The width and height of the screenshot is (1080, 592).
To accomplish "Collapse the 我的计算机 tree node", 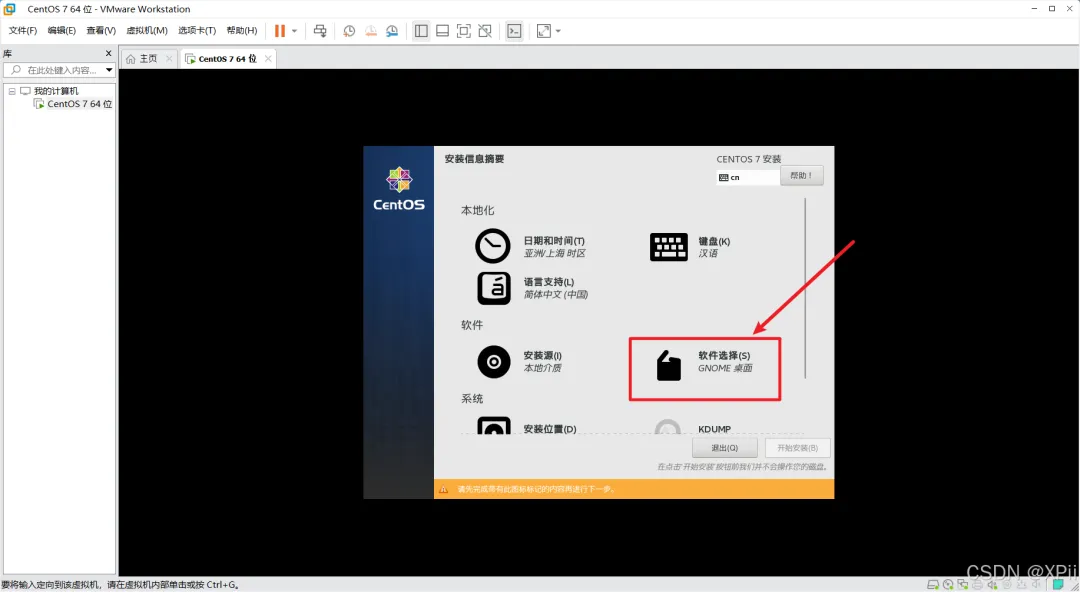I will [x=12, y=91].
